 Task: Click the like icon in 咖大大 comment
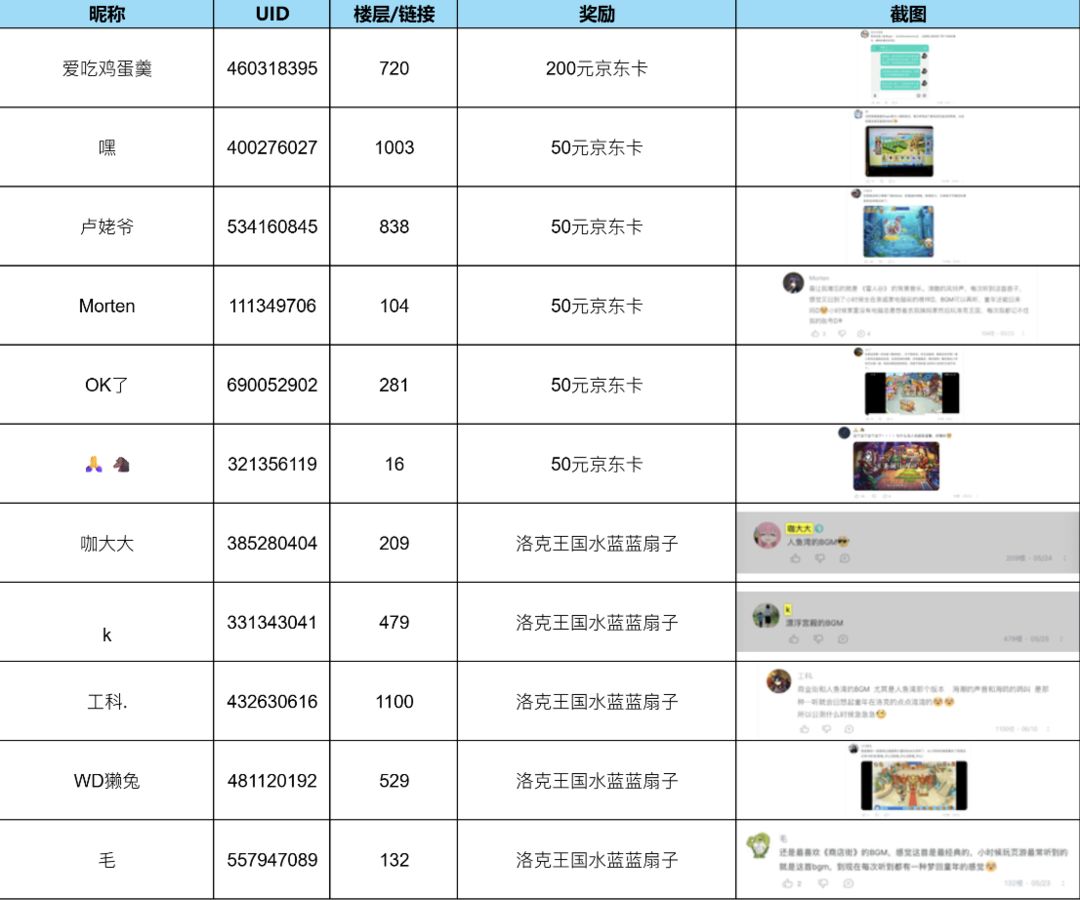click(796, 558)
